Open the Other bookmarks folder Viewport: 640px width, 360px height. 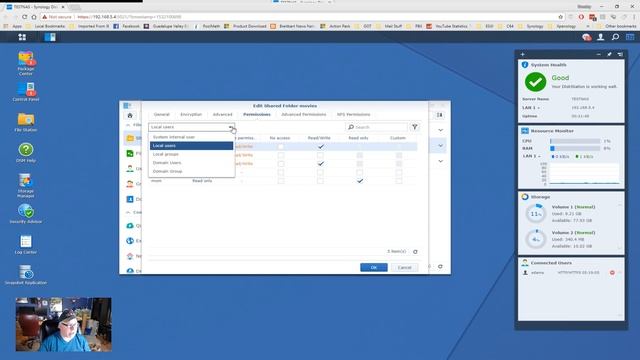[x=617, y=26]
